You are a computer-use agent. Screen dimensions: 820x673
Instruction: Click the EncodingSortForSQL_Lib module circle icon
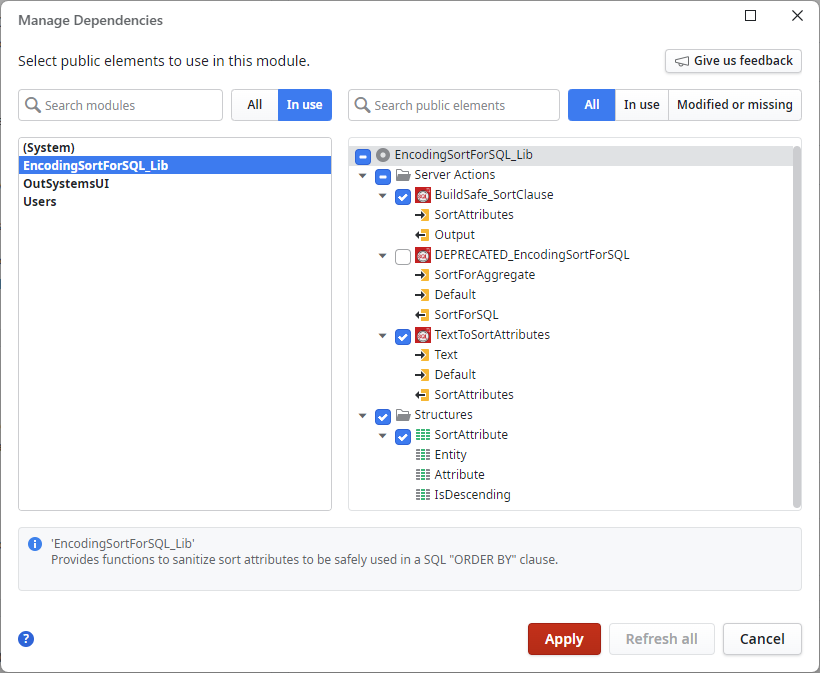383,155
